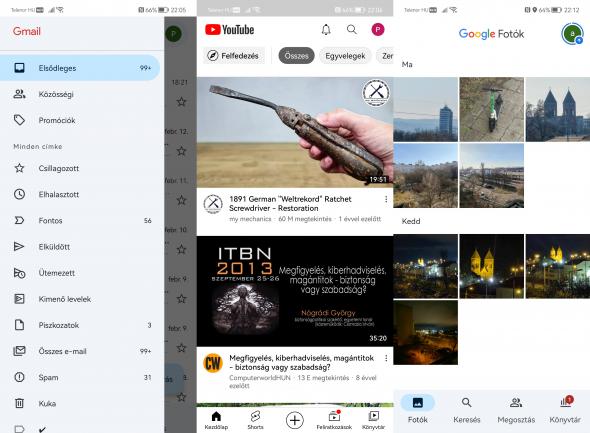
Task: Open options for Megfigyelés kiberhadviselés video
Action: [386, 358]
